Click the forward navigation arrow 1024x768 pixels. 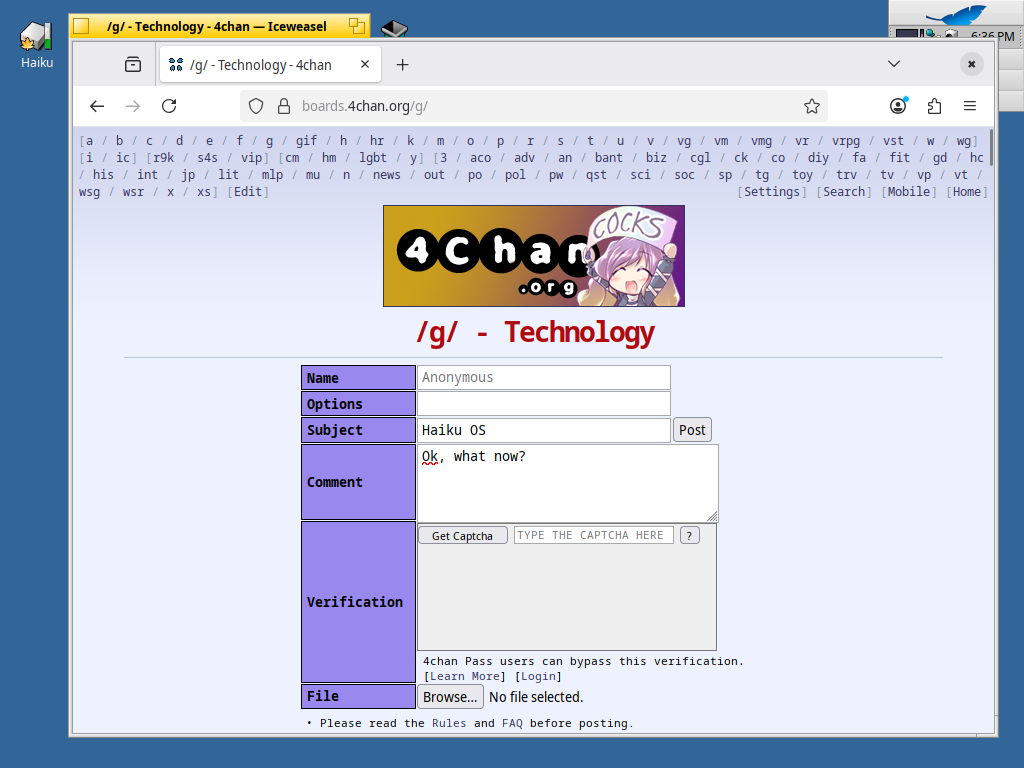133,106
